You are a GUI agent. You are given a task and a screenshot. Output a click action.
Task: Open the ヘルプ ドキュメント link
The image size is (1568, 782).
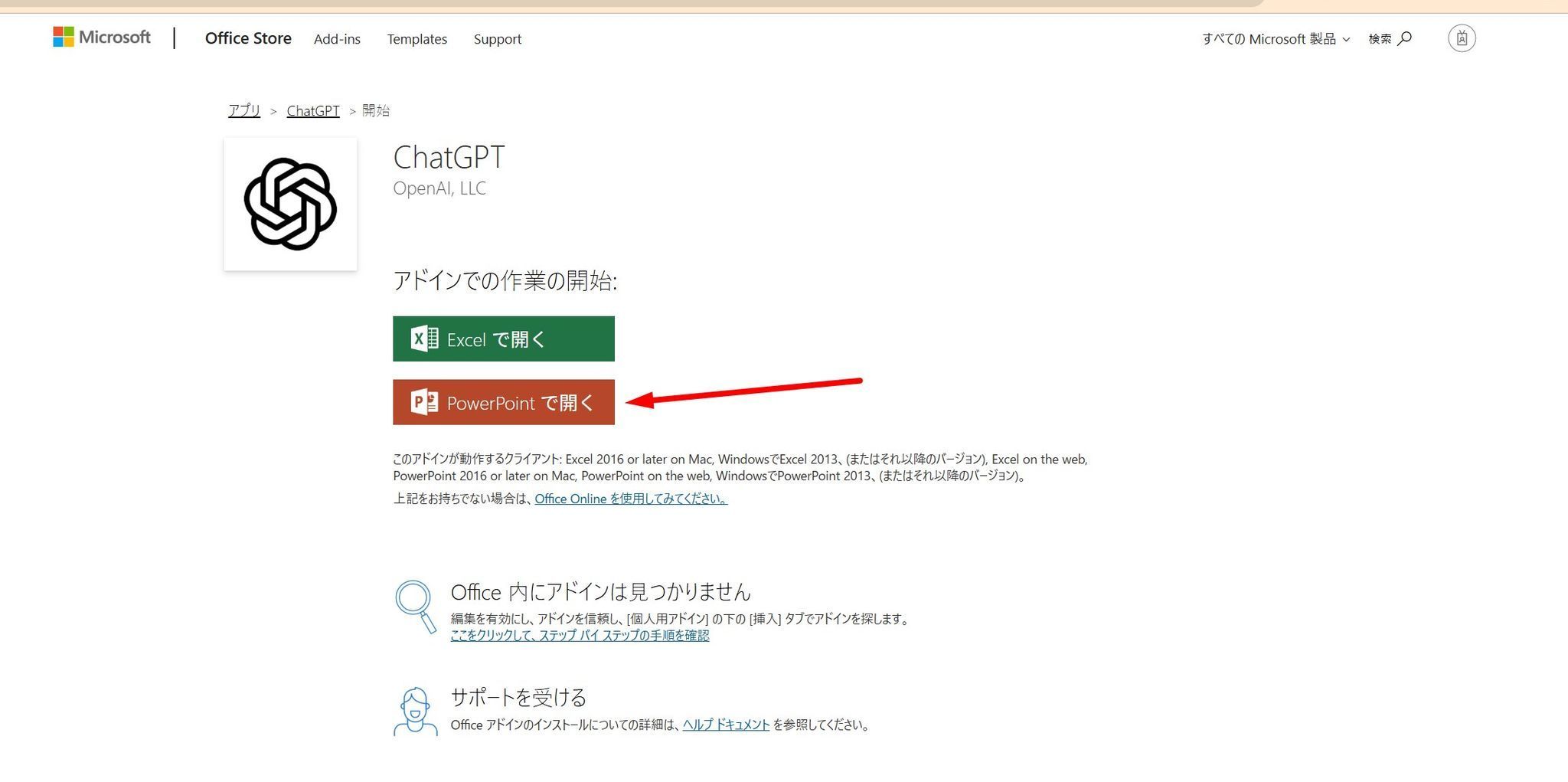click(x=726, y=725)
